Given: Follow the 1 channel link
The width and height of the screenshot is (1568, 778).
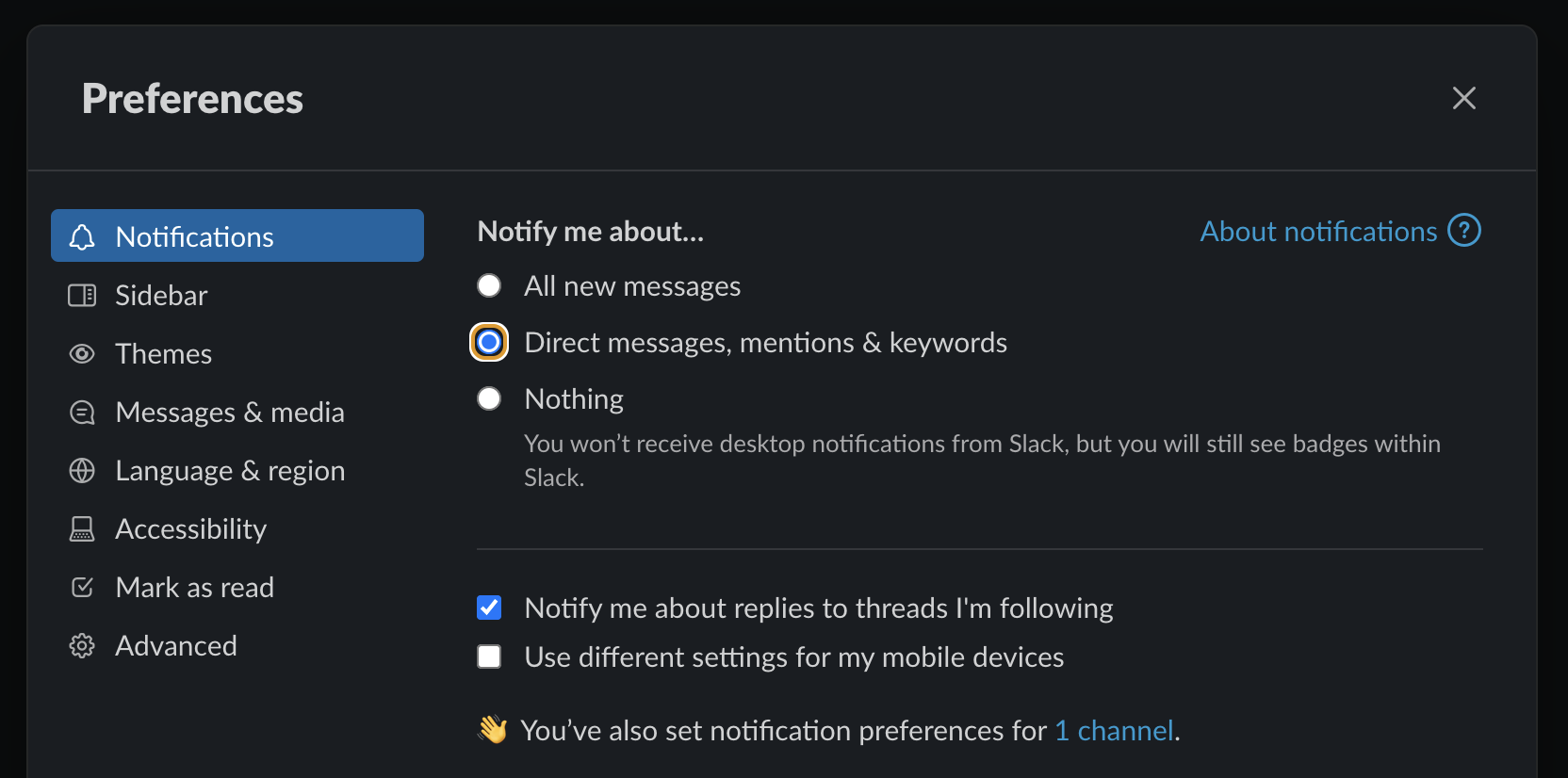Looking at the screenshot, I should tap(1114, 731).
